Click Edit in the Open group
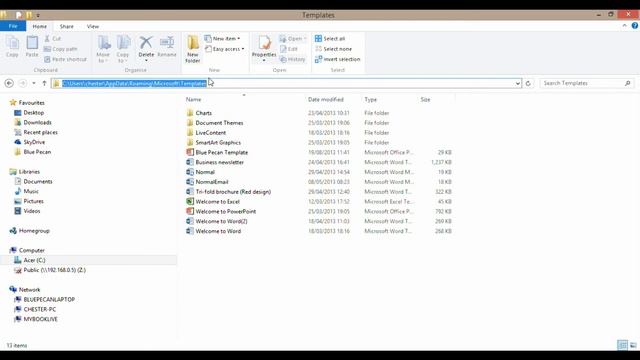Screen dimensions: 640x360 click(289, 49)
